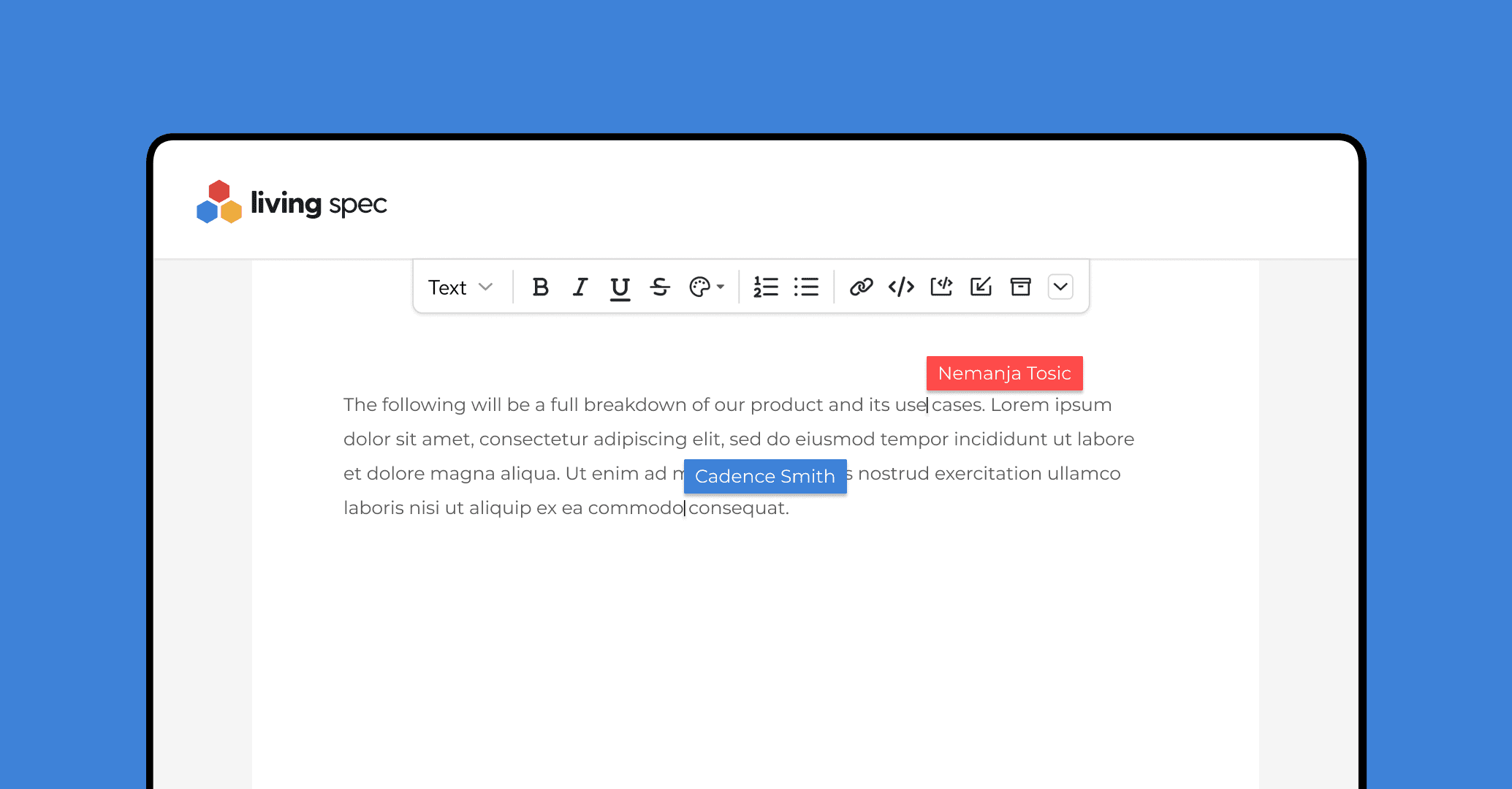Click the box with inward arrow icon
1512x789 pixels.
pos(981,287)
